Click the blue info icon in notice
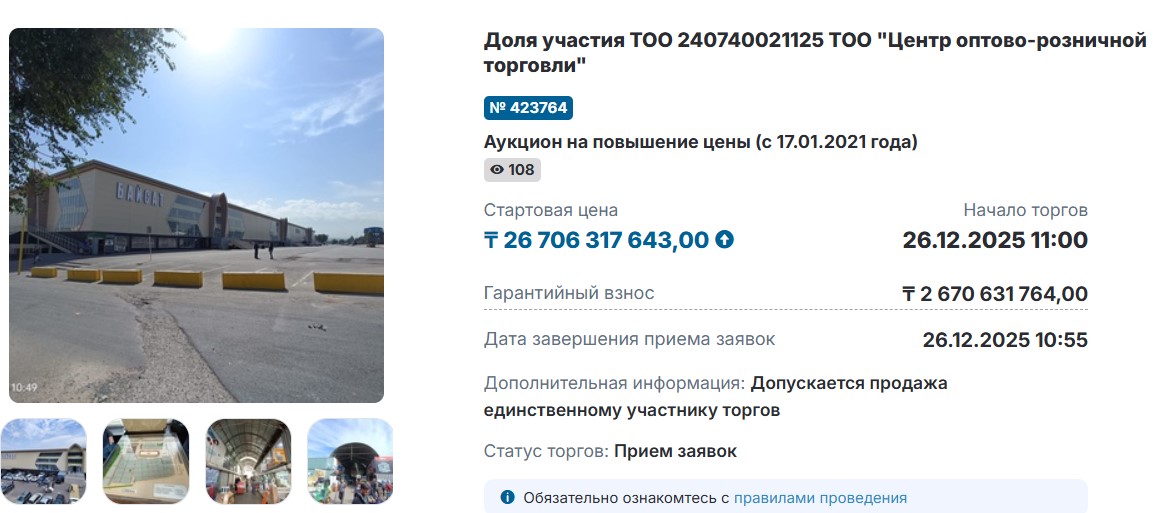Image resolution: width=1153 pixels, height=513 pixels. coord(507,497)
